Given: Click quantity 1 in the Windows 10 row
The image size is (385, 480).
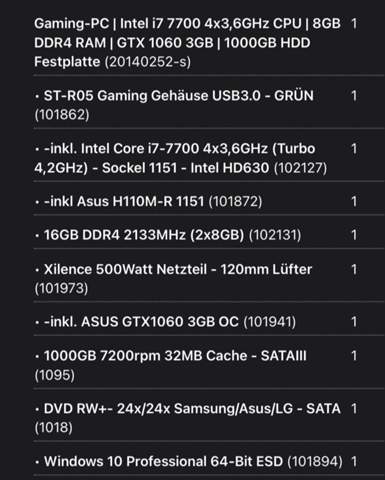Looking at the screenshot, I should [354, 462].
